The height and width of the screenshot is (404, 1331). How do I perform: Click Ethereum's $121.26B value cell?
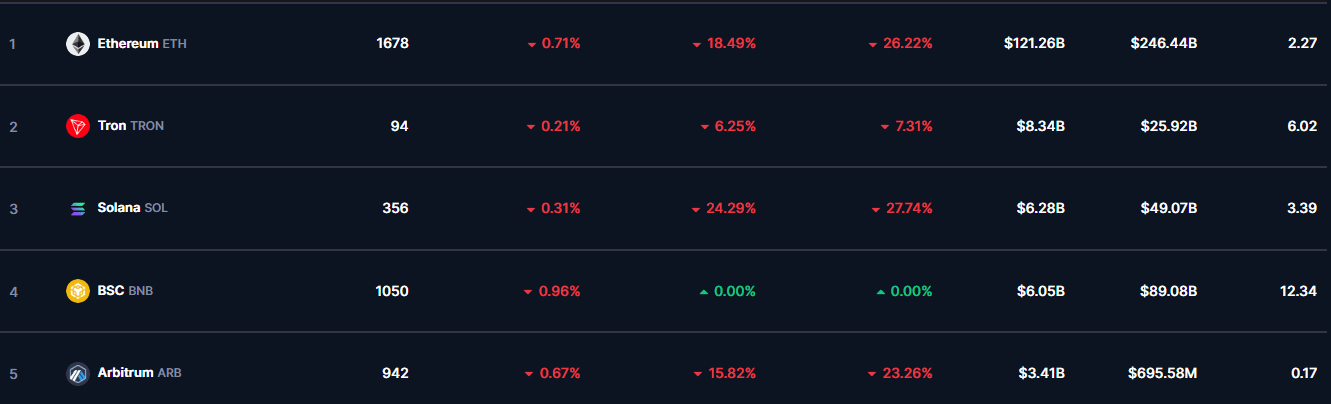[x=1034, y=44]
